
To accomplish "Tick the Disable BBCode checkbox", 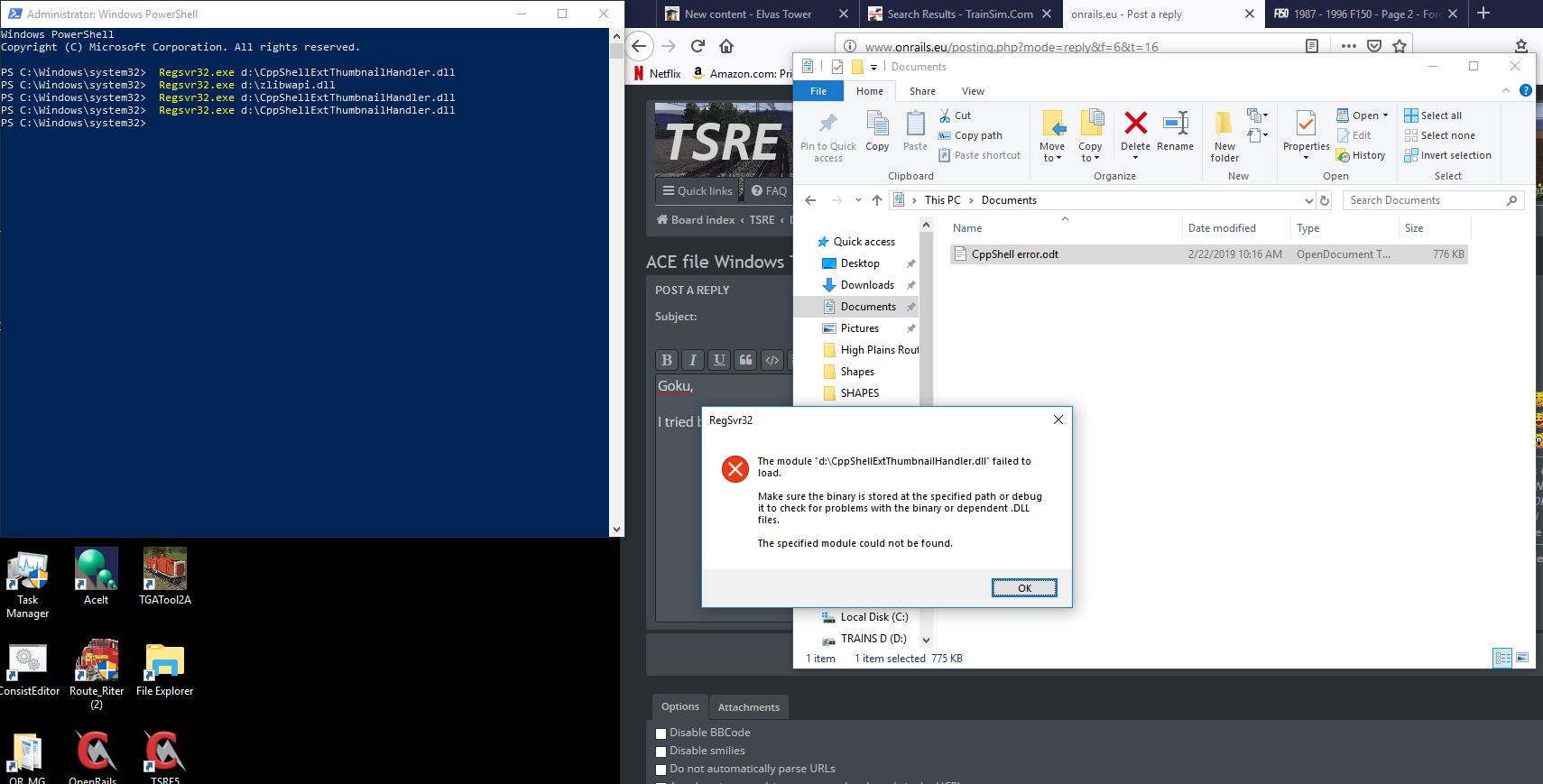I will pos(661,733).
